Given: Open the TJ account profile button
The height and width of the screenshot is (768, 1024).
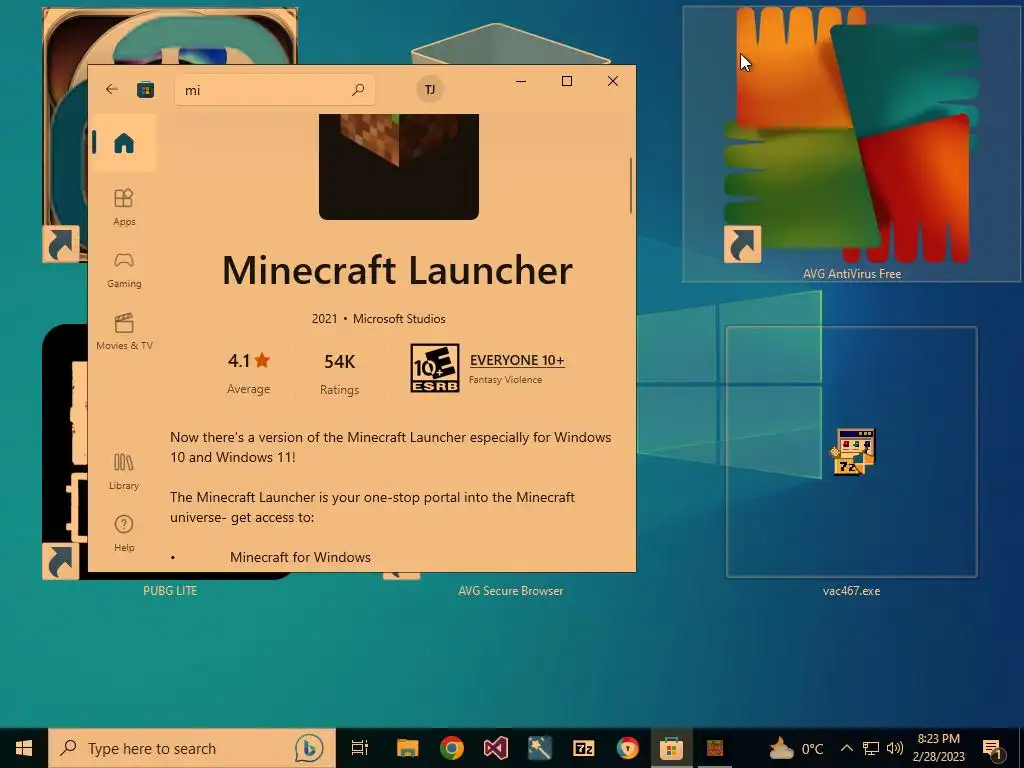Looking at the screenshot, I should pyautogui.click(x=430, y=89).
